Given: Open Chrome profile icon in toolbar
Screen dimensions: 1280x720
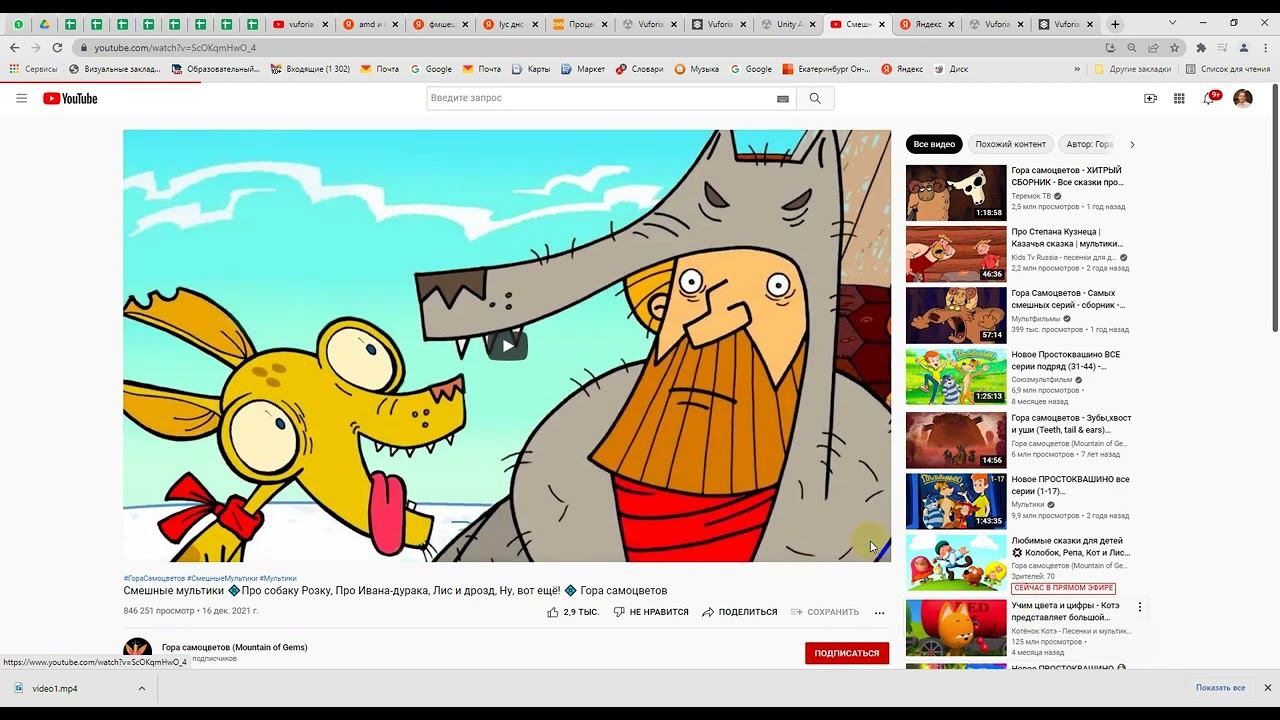Looking at the screenshot, I should tap(1244, 47).
